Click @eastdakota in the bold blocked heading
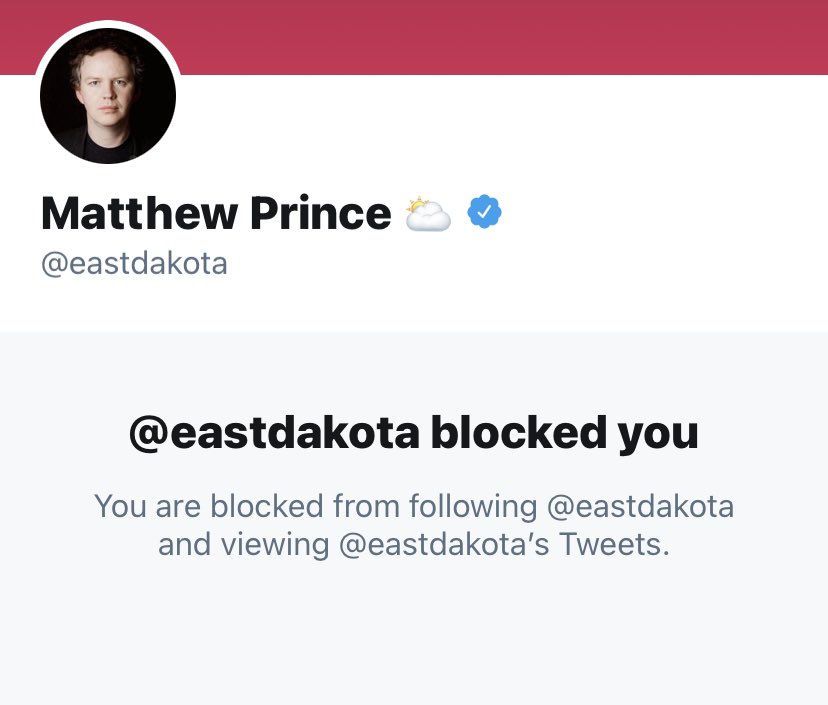The height and width of the screenshot is (705, 828). (275, 433)
